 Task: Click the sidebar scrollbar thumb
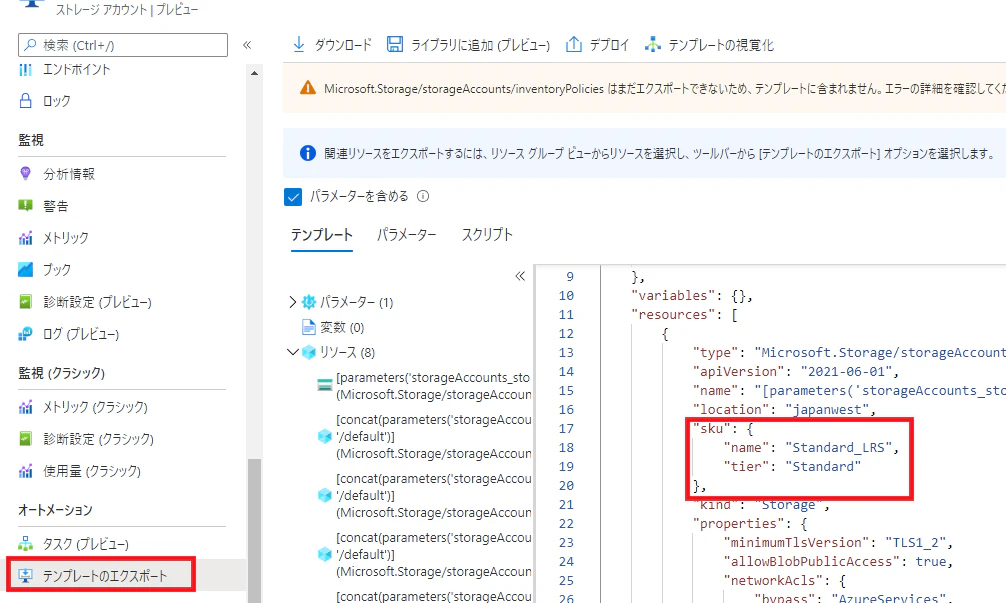[254, 531]
